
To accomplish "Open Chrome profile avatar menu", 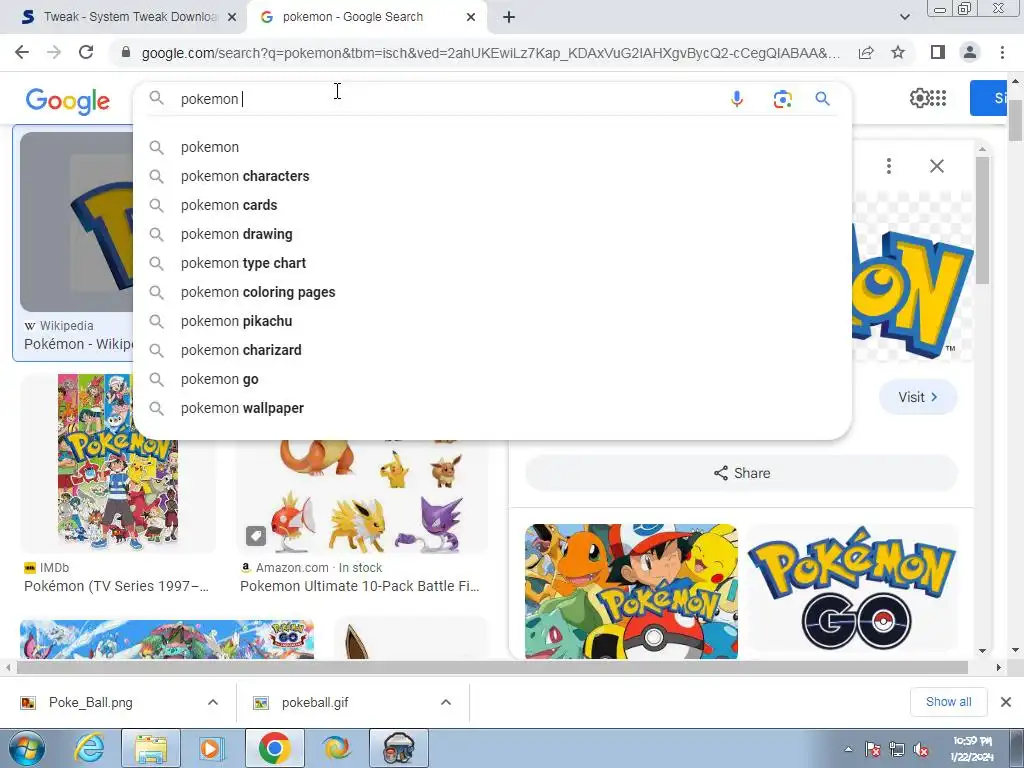I will [x=970, y=52].
